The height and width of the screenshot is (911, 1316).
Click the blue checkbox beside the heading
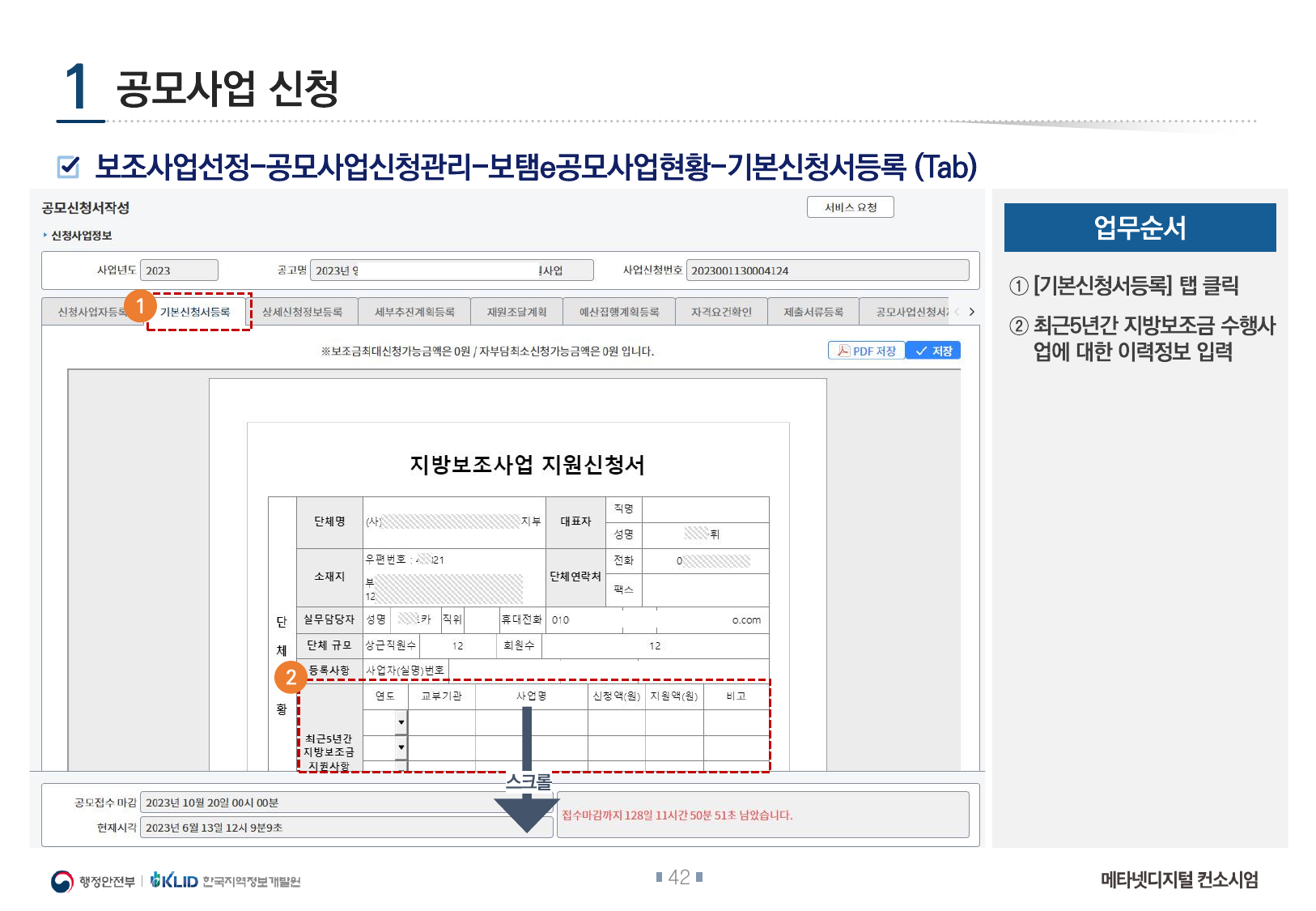tap(69, 167)
